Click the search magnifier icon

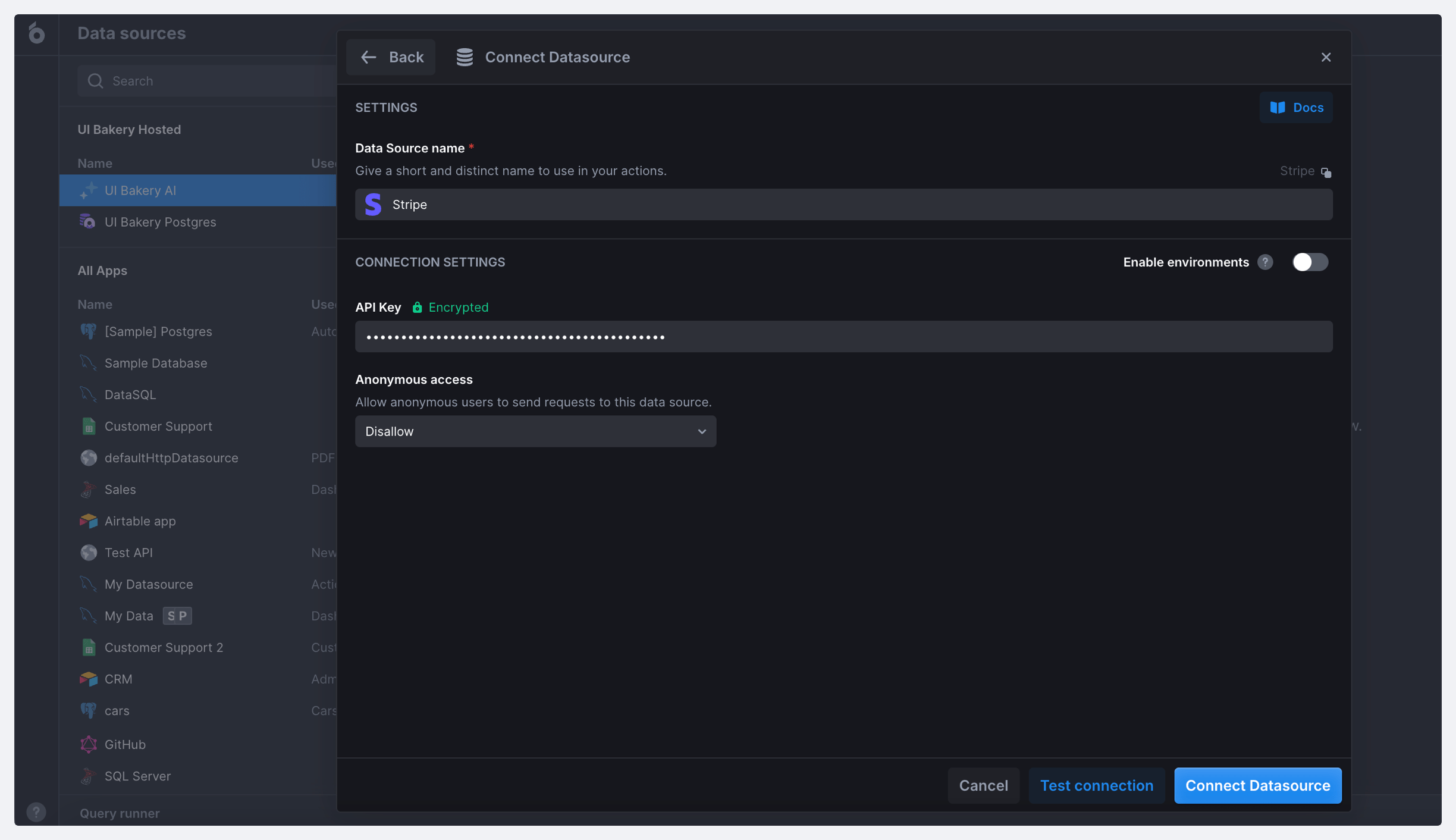95,81
